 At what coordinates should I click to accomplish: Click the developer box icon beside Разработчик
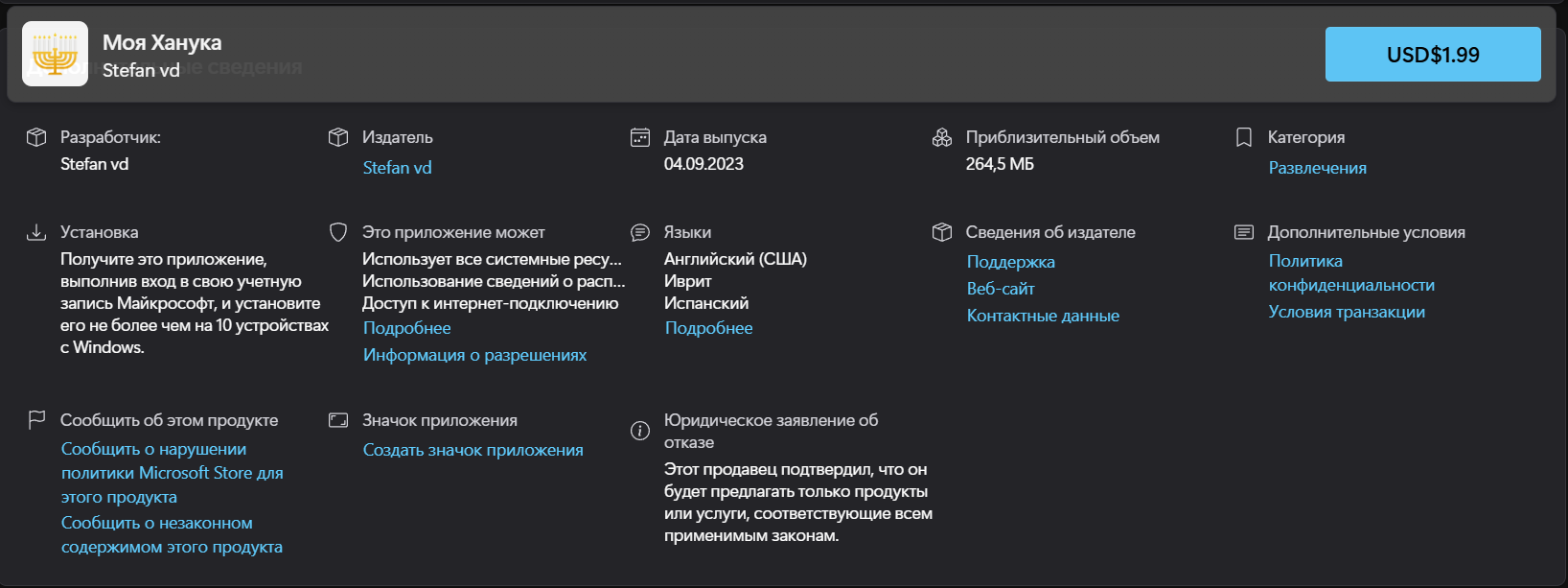[36, 137]
